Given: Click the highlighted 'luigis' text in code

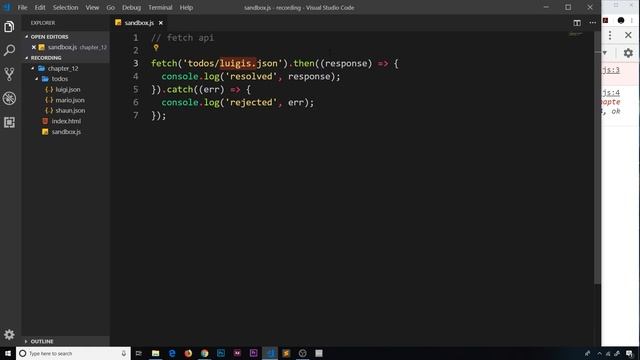Looking at the screenshot, I should click(x=238, y=63).
